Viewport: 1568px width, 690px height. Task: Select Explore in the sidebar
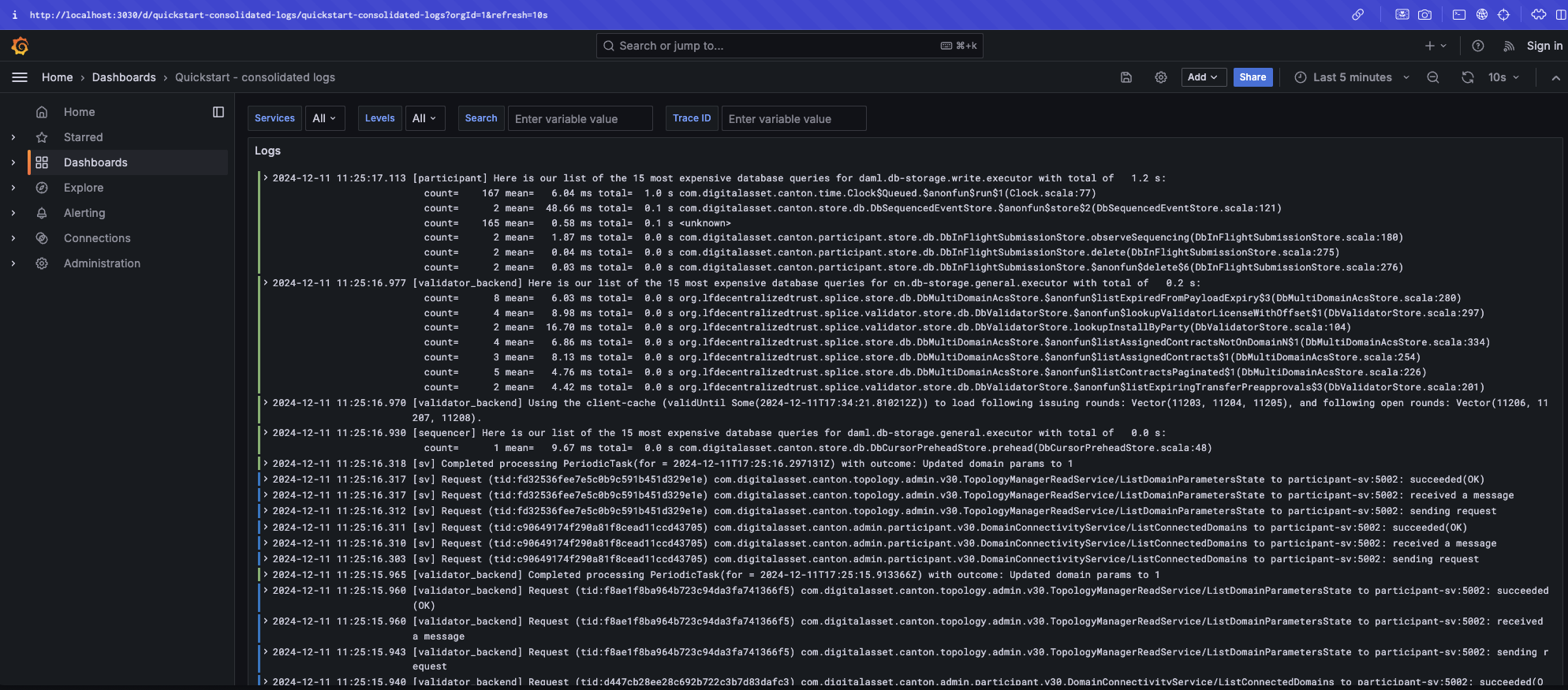(x=84, y=188)
